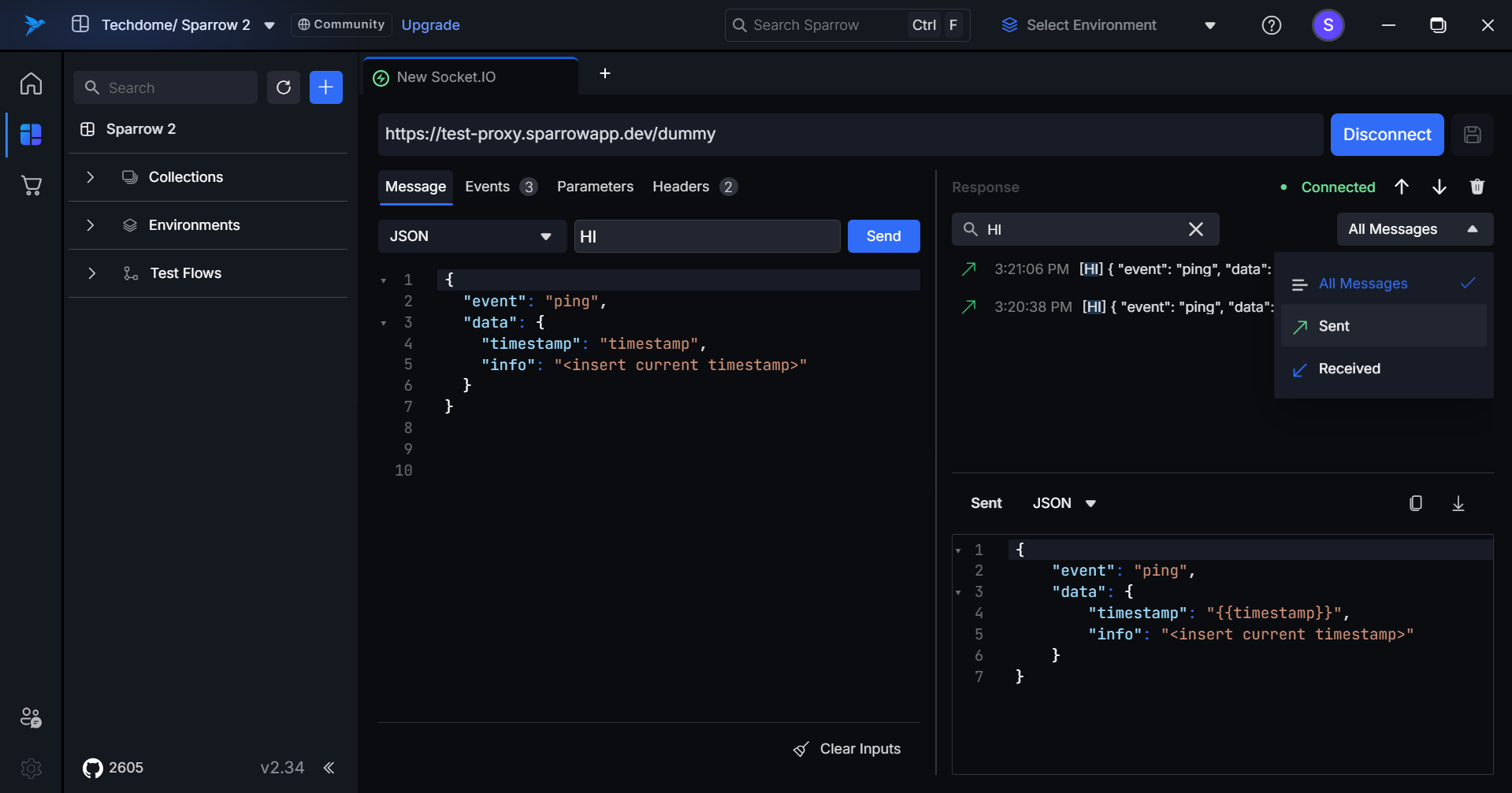The height and width of the screenshot is (793, 1512).
Task: Open the marketplace cart icon
Action: tap(32, 186)
